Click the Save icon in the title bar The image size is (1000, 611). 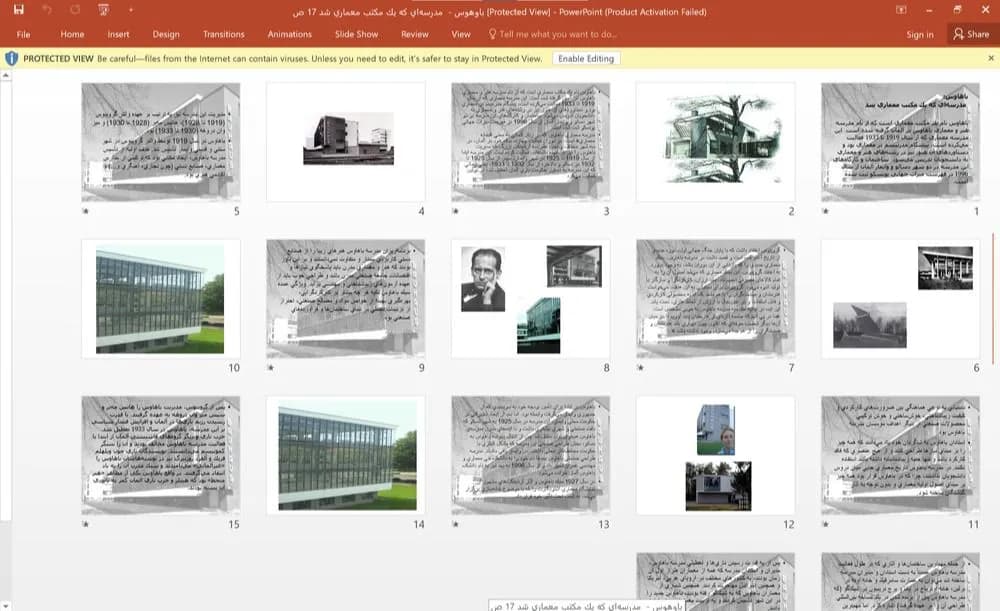click(18, 10)
